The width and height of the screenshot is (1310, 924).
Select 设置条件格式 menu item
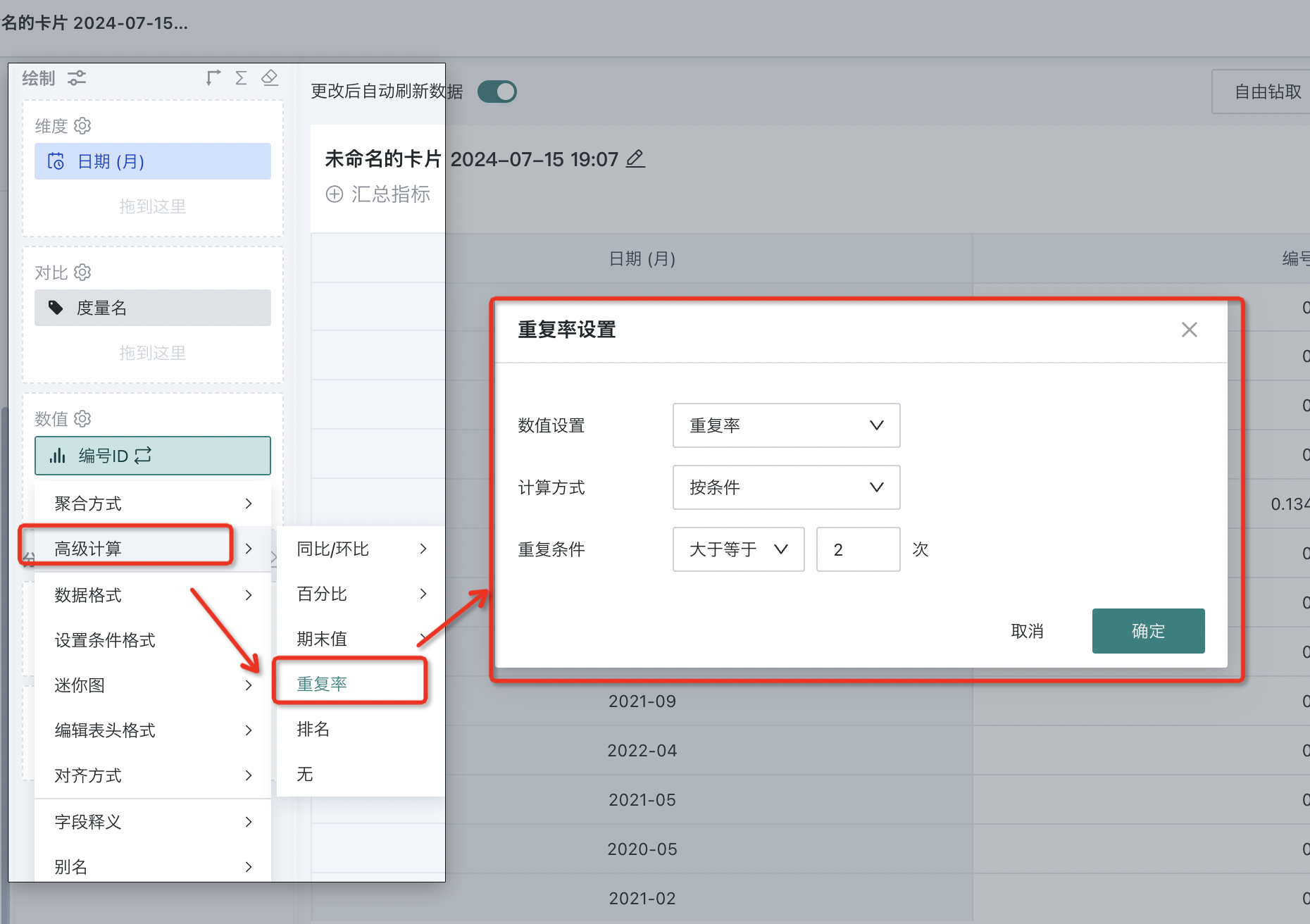coord(153,640)
